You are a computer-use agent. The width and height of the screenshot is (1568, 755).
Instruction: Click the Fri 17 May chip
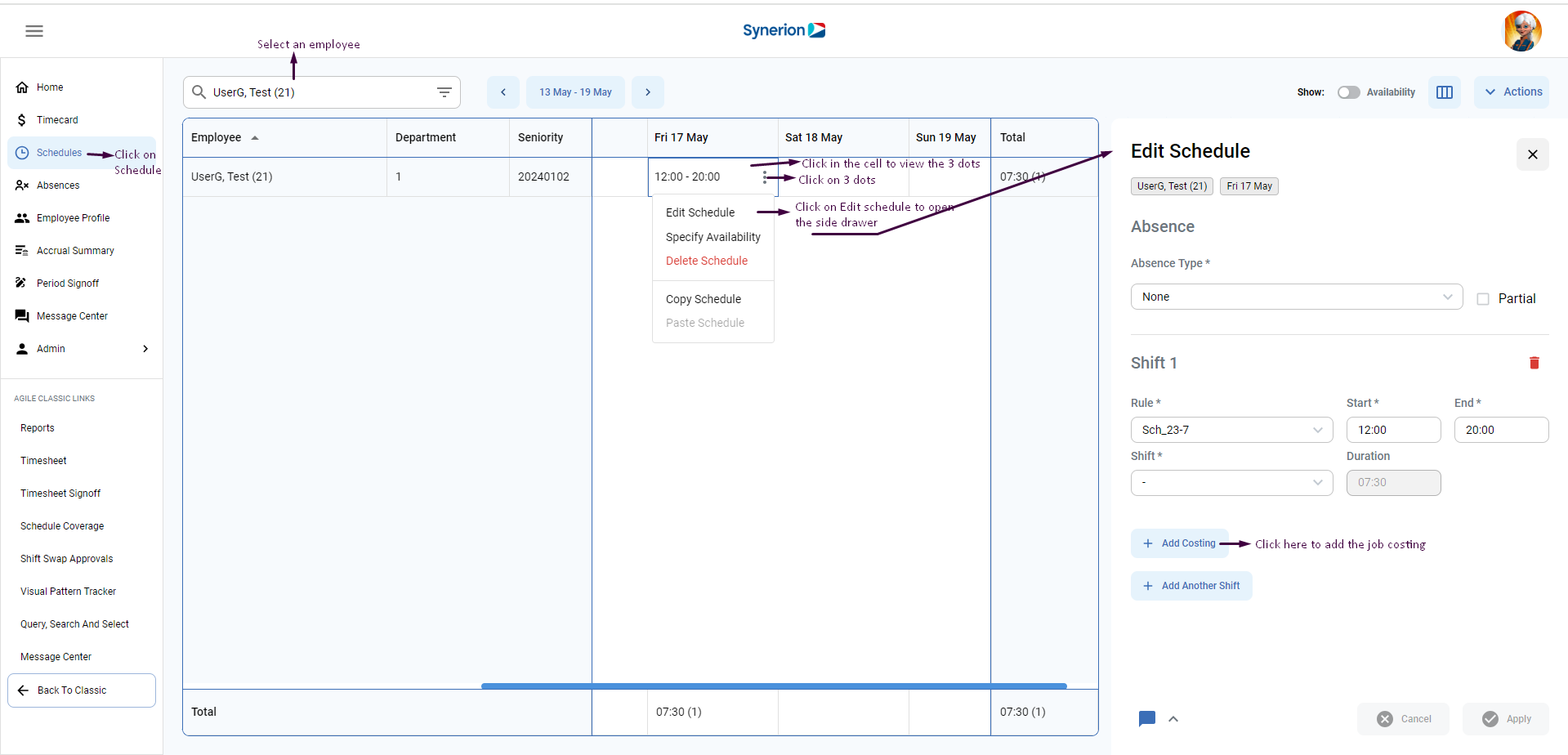point(1249,186)
